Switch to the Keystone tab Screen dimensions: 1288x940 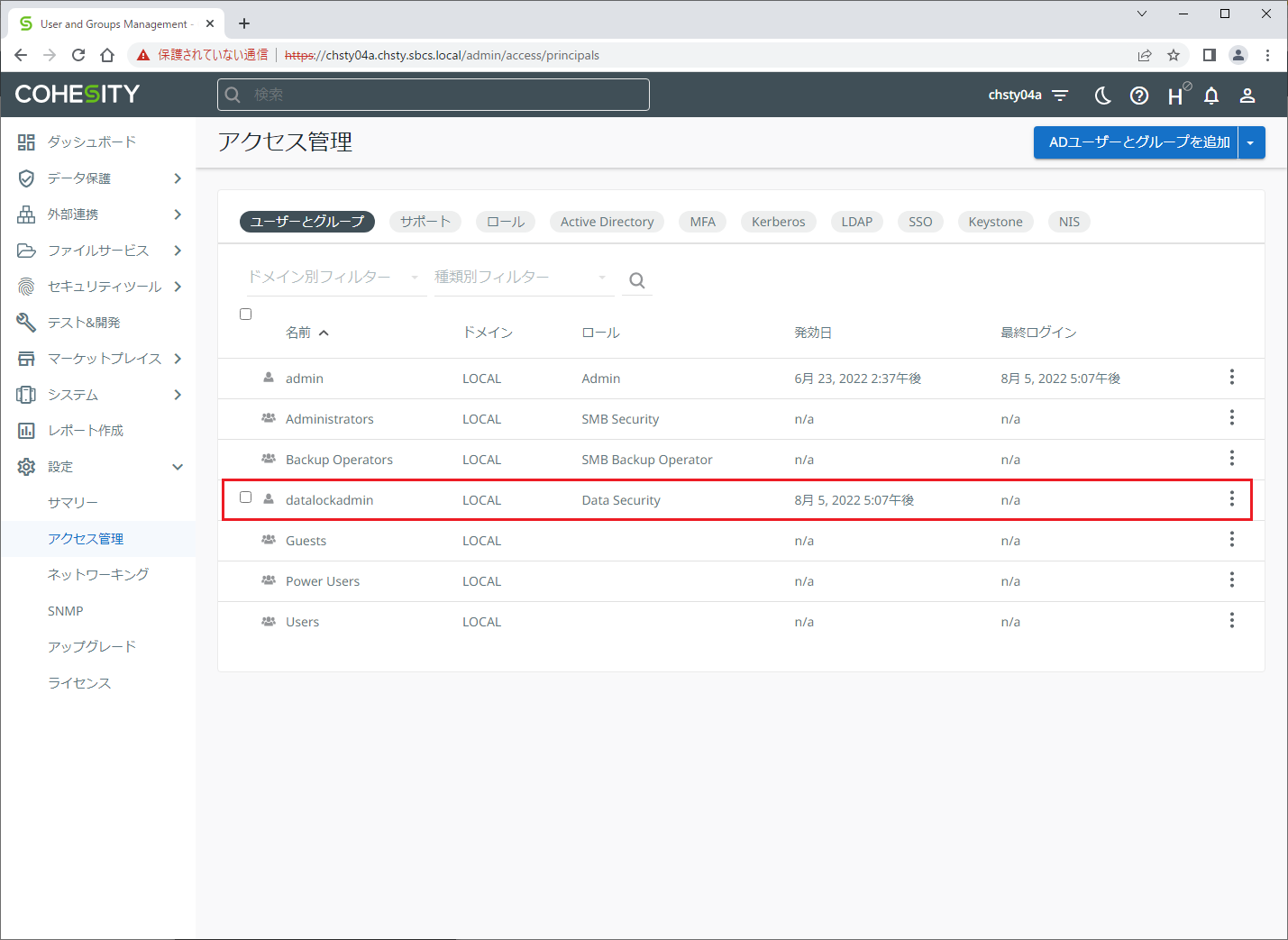click(995, 222)
